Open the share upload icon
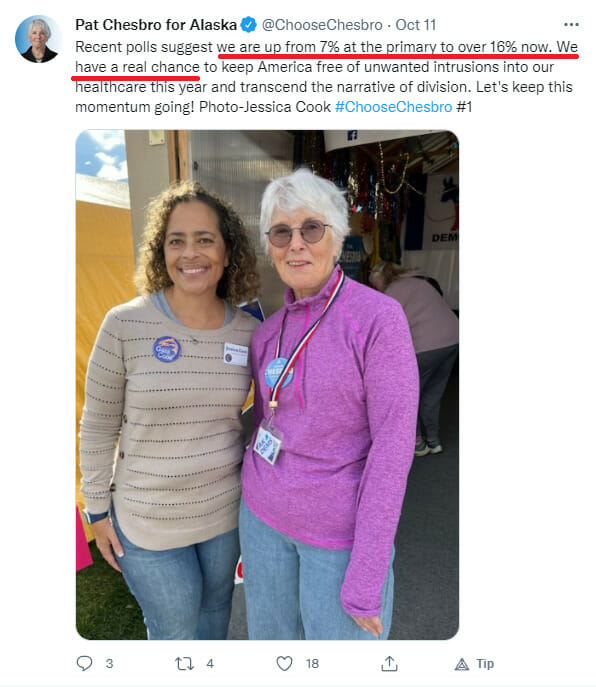Image resolution: width=596 pixels, height=687 pixels. (389, 663)
